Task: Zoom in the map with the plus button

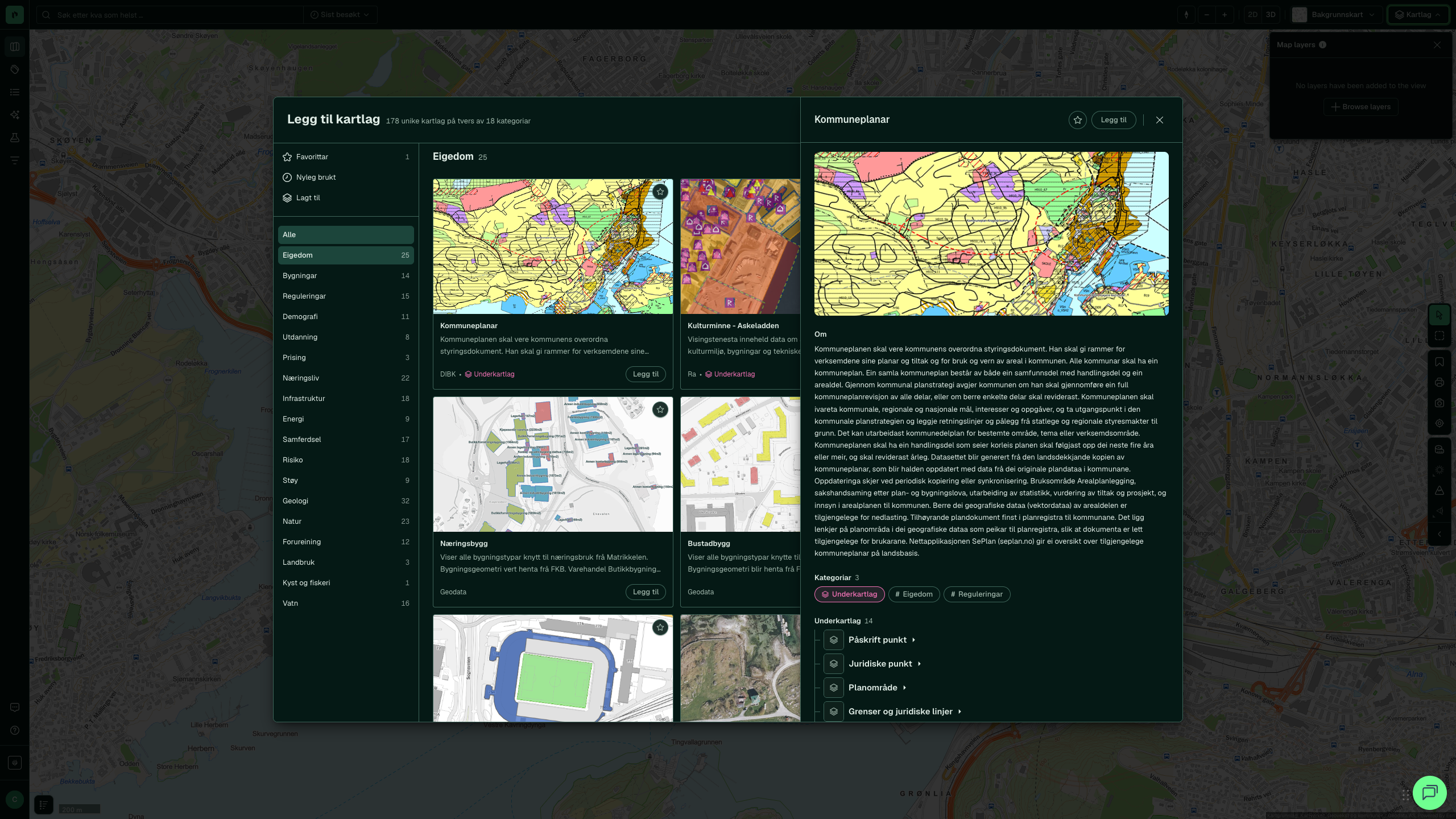Action: [1225, 15]
